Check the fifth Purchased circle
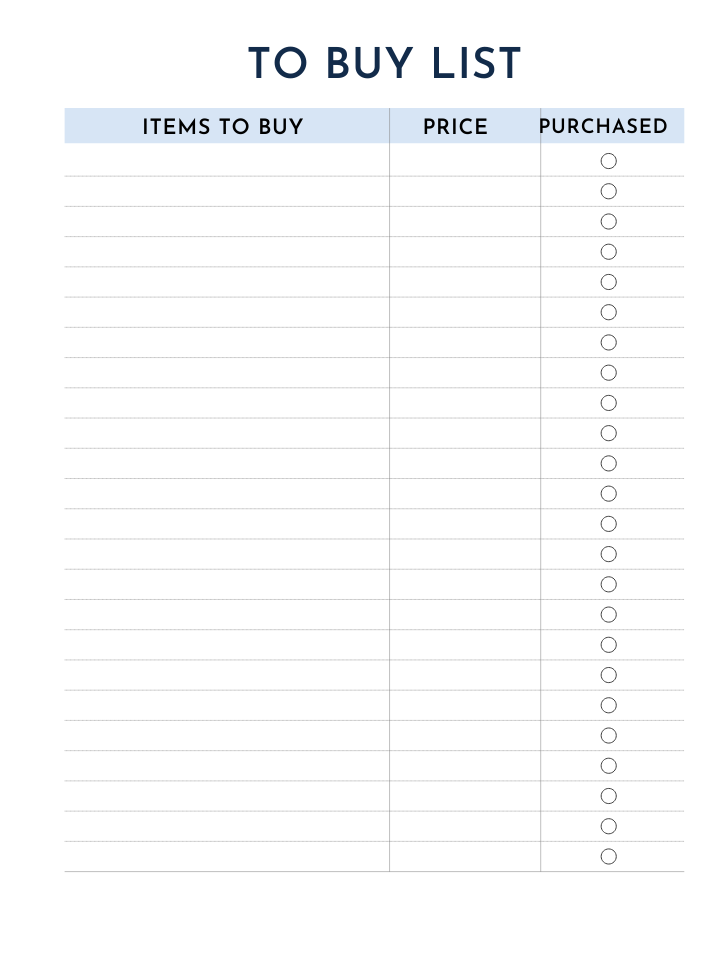Screen dimensions: 720x960 tap(608, 282)
